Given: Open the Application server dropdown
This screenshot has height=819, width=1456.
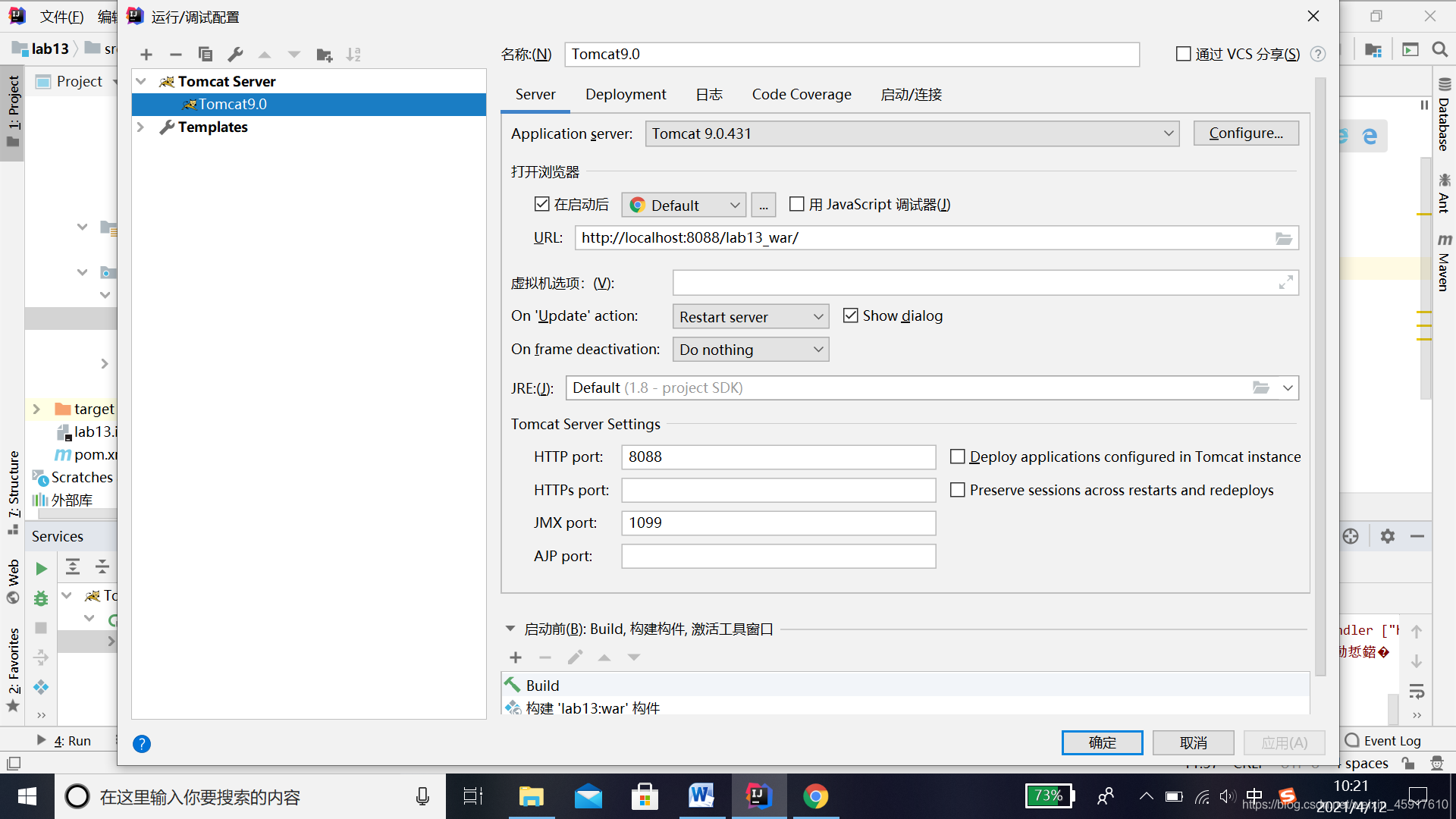Looking at the screenshot, I should point(912,133).
